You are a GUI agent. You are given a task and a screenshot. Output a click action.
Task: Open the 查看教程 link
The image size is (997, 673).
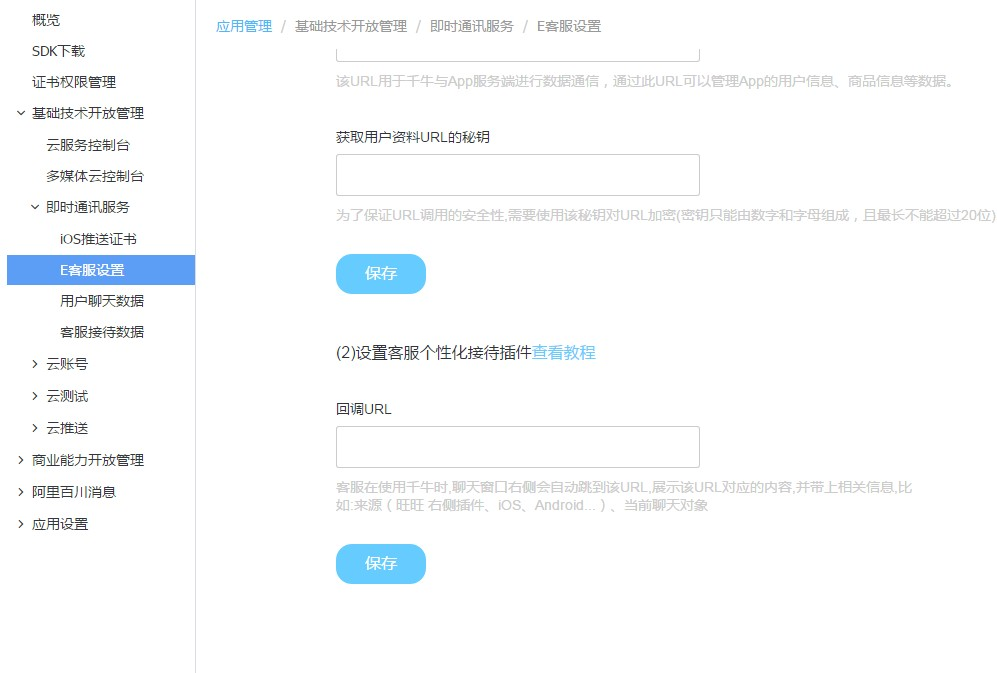[x=563, y=352]
